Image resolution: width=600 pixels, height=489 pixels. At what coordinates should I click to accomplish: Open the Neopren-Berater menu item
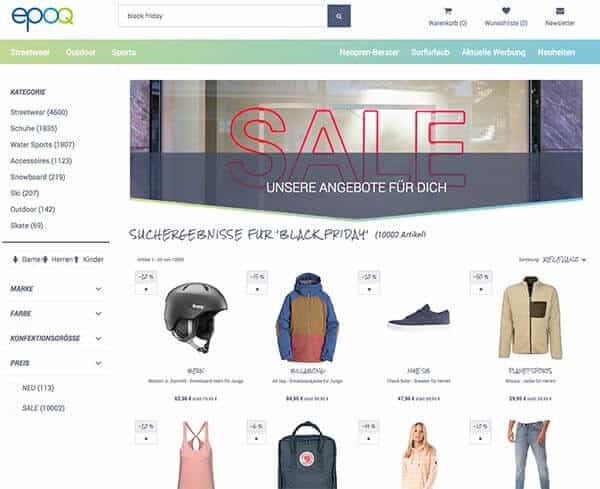click(x=369, y=52)
